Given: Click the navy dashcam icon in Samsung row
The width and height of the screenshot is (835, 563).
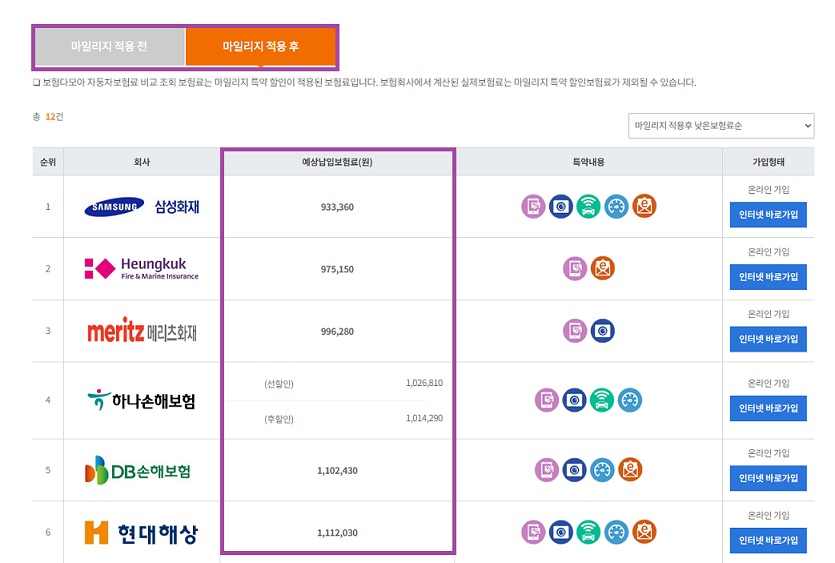Looking at the screenshot, I should [561, 207].
